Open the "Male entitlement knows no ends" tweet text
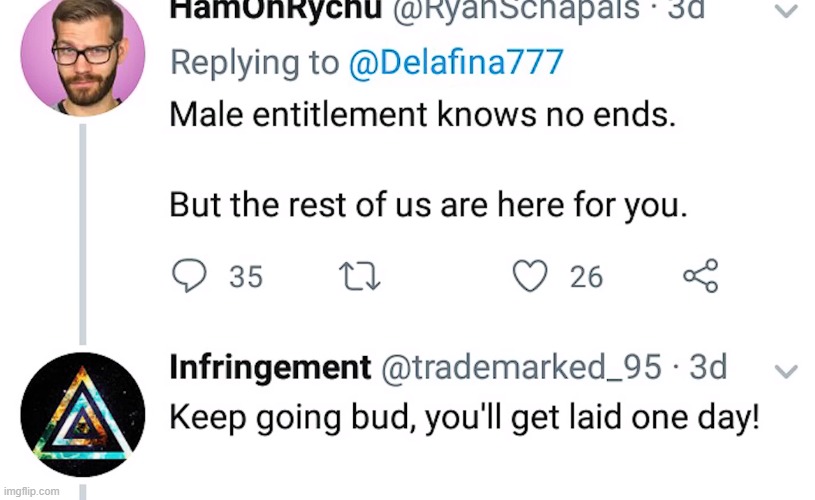Image resolution: width=815 pixels, height=500 pixels. [423, 114]
